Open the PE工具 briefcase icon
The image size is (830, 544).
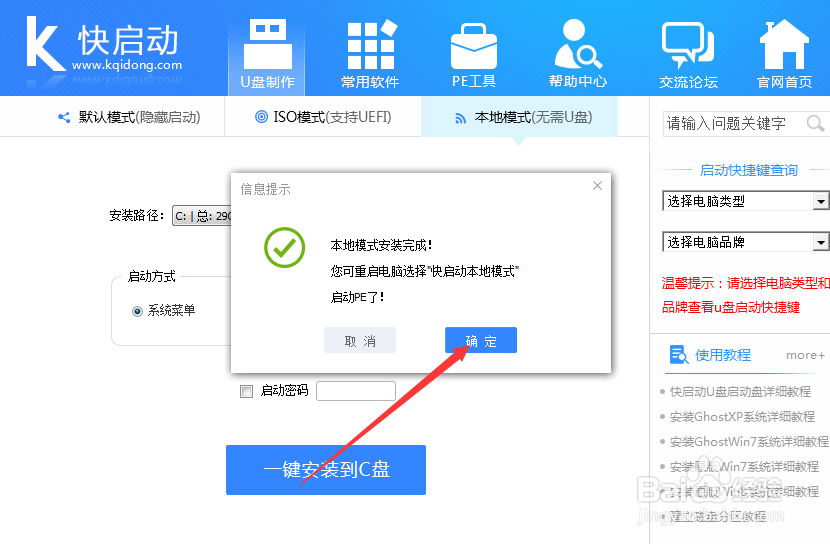474,46
